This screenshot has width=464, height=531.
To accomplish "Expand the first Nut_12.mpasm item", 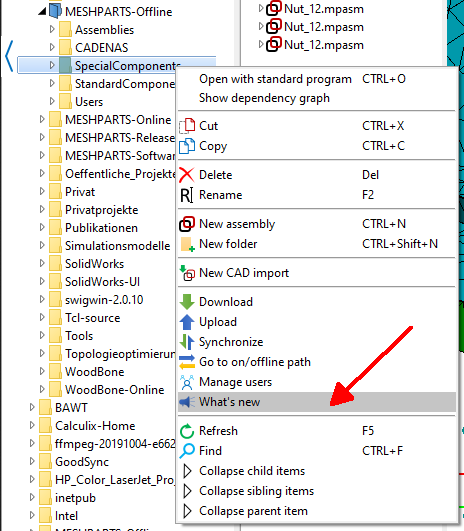I will pyautogui.click(x=261, y=8).
